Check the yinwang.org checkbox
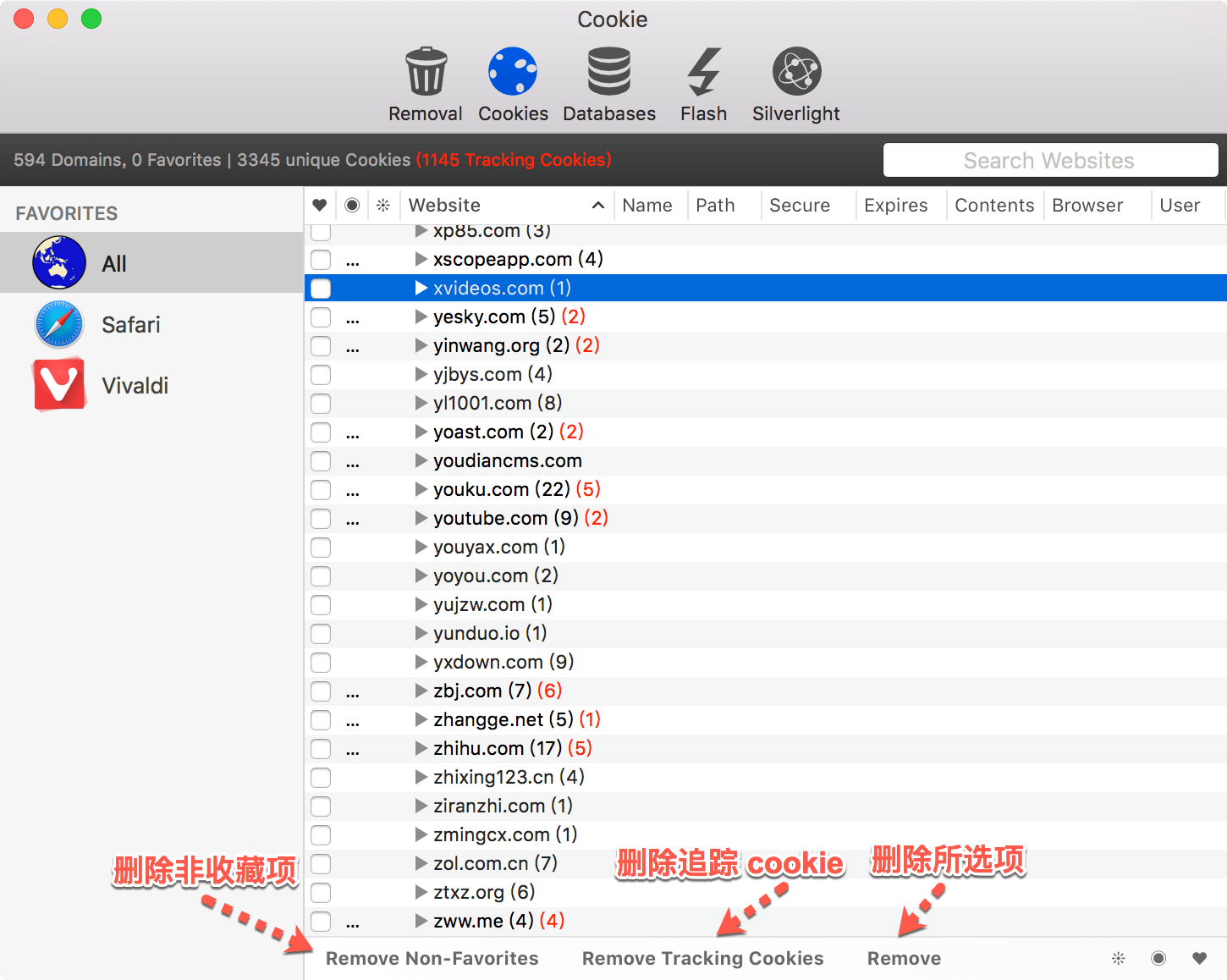The width and height of the screenshot is (1227, 980). (x=321, y=345)
